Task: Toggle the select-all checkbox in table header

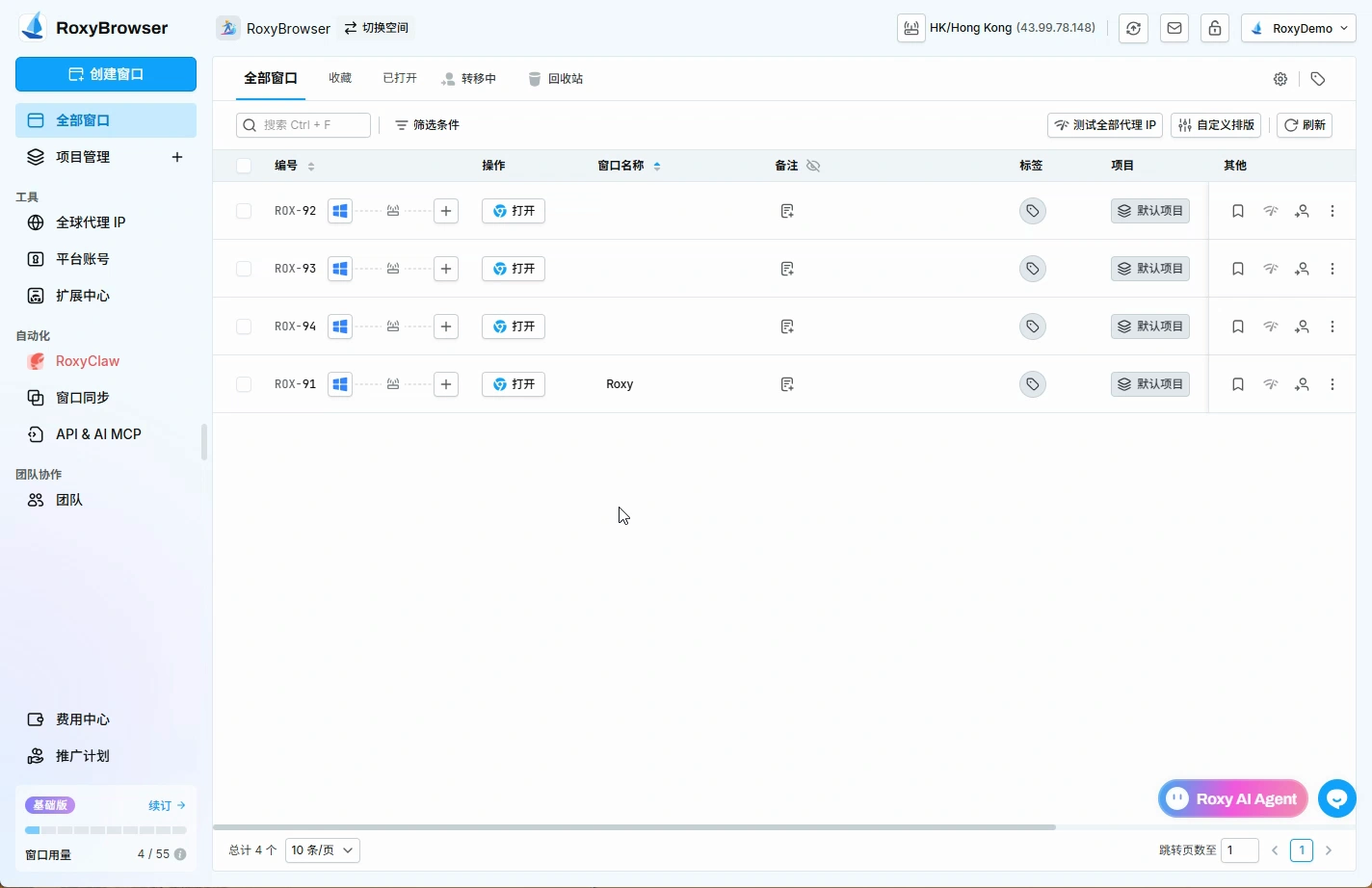Action: 244,166
